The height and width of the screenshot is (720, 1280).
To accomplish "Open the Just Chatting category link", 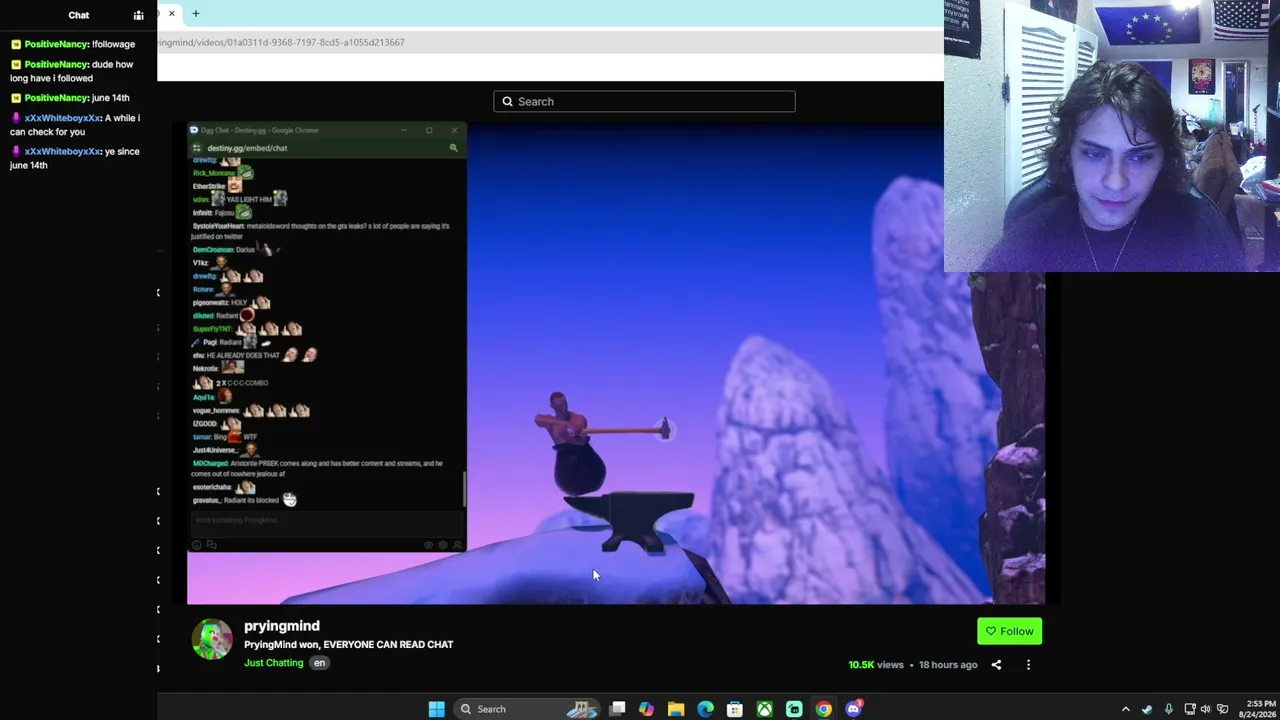I will 273,663.
